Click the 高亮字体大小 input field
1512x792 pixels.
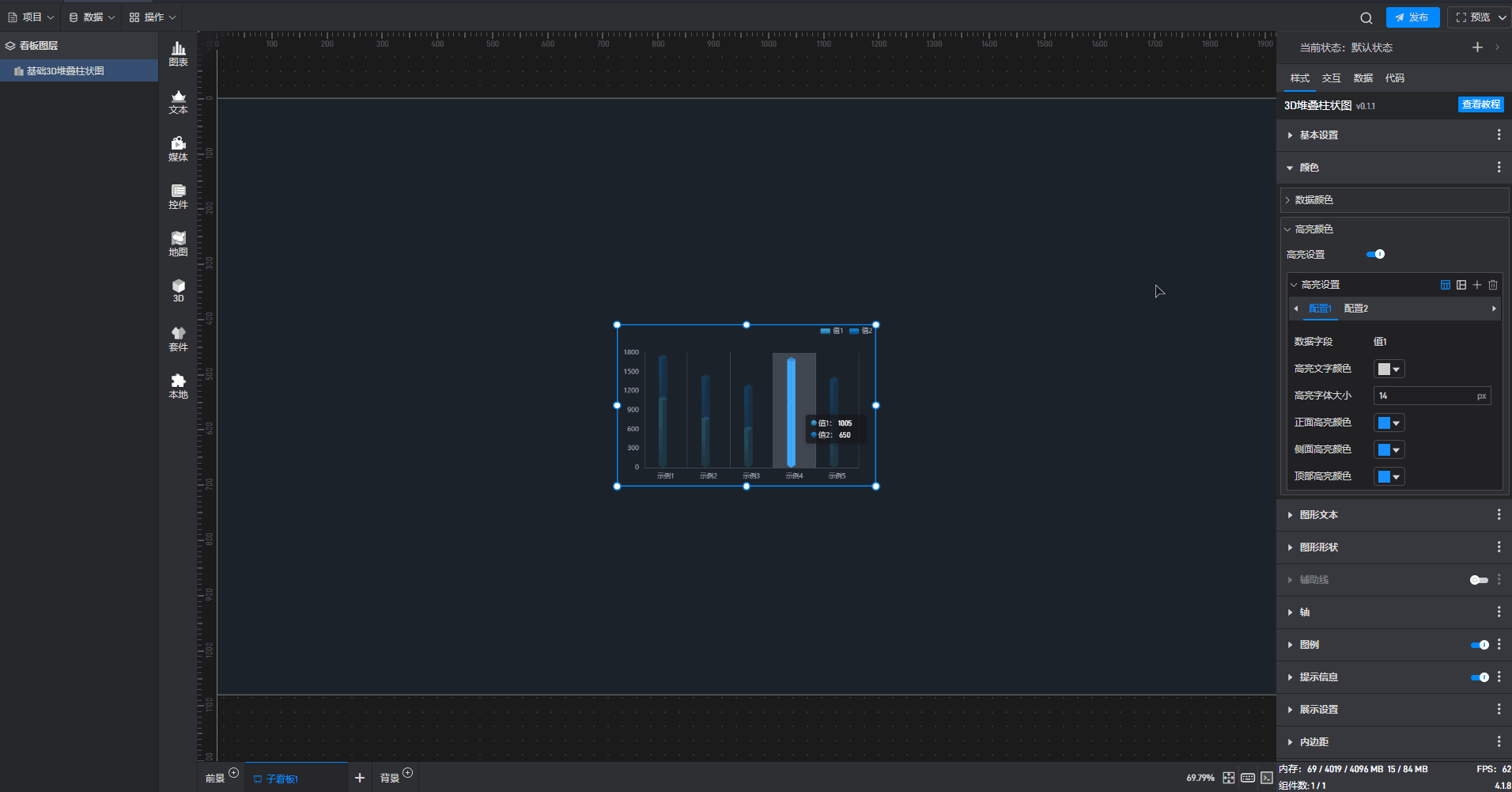click(x=1423, y=396)
